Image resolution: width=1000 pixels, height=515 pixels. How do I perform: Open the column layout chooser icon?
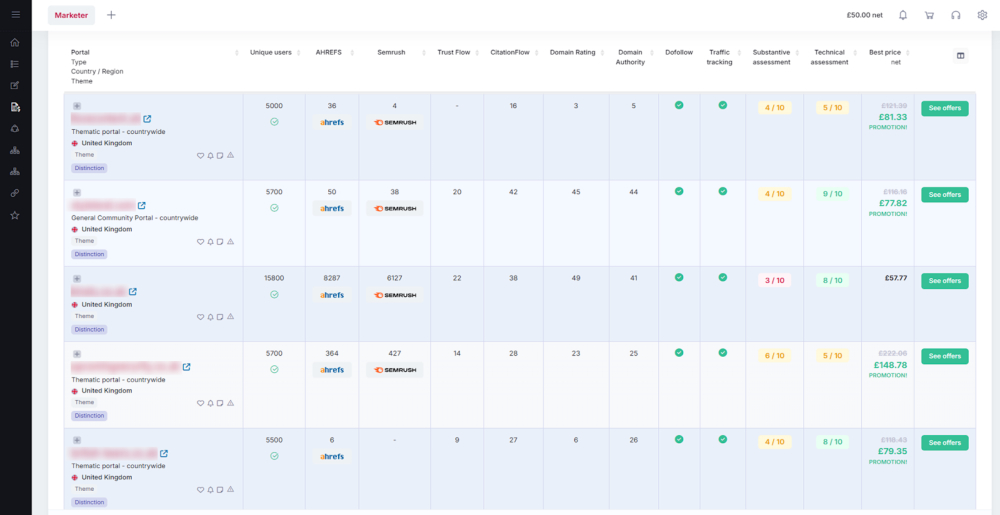tap(960, 56)
